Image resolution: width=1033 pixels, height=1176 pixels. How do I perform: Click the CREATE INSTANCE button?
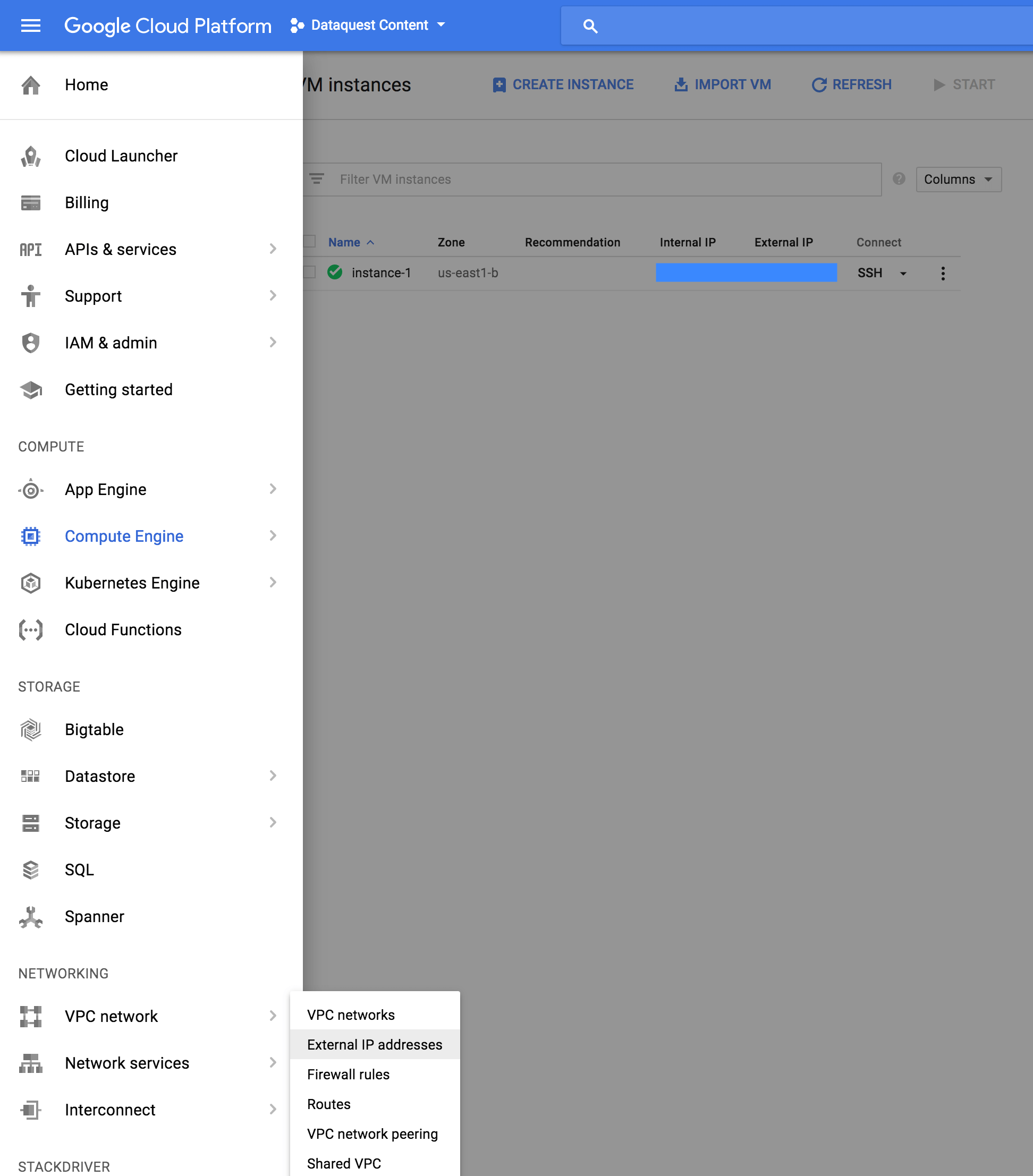563,84
